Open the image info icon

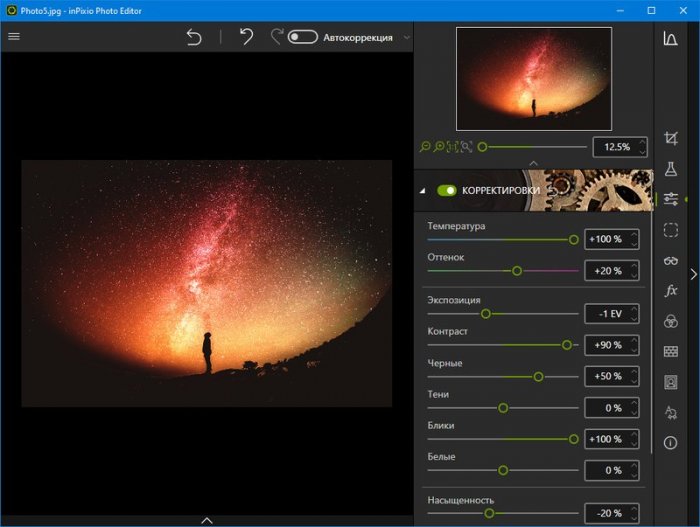[x=670, y=442]
